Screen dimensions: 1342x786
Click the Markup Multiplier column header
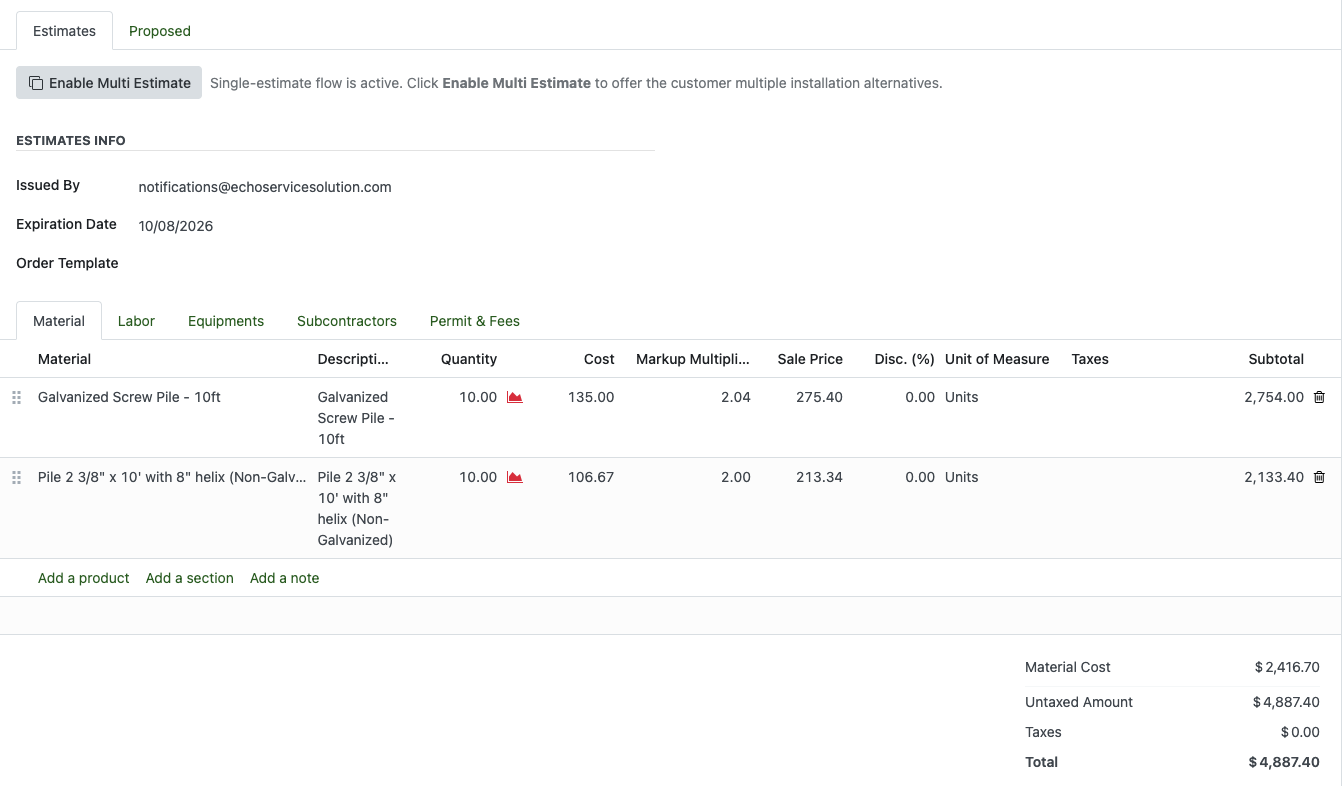693,359
